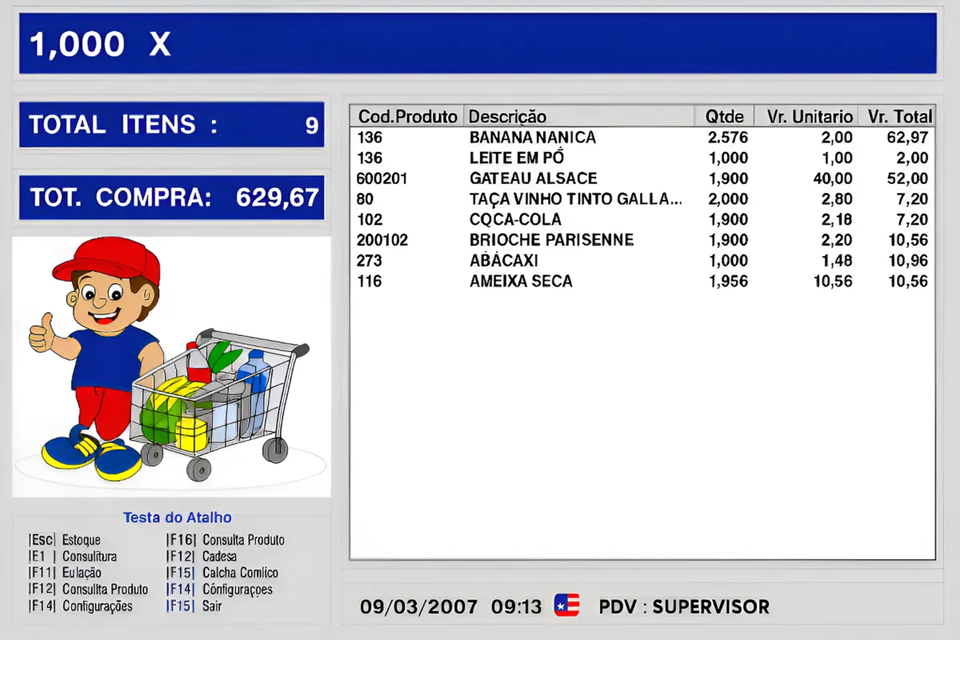960x675 pixels.
Task: Choose the F11 Eulação shortcut
Action: pyautogui.click(x=65, y=573)
